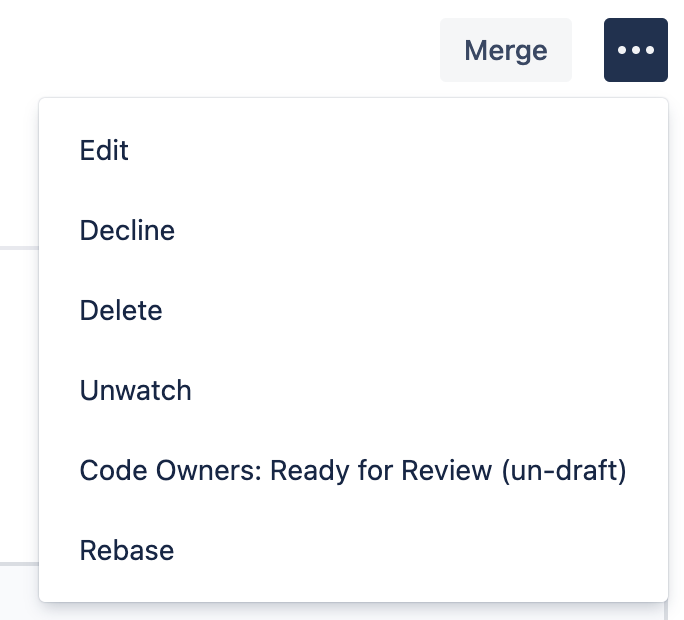The image size is (684, 620).
Task: Close the more actions dropdown
Action: [x=635, y=50]
